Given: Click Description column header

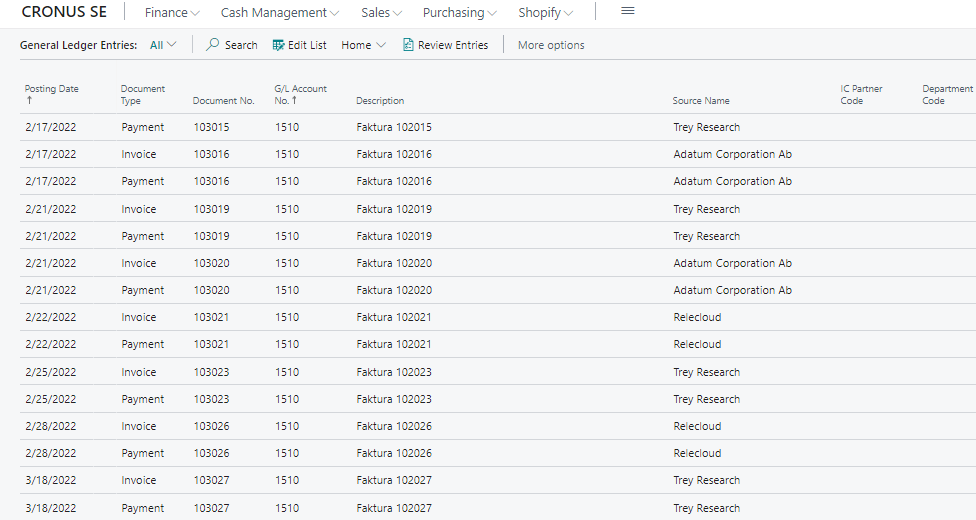Looking at the screenshot, I should [x=380, y=100].
